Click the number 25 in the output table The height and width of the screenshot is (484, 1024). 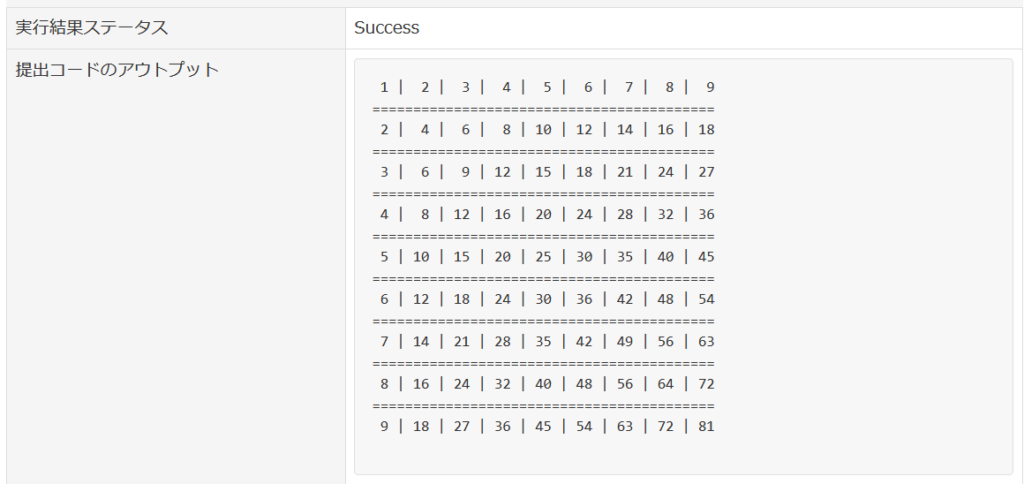543,257
